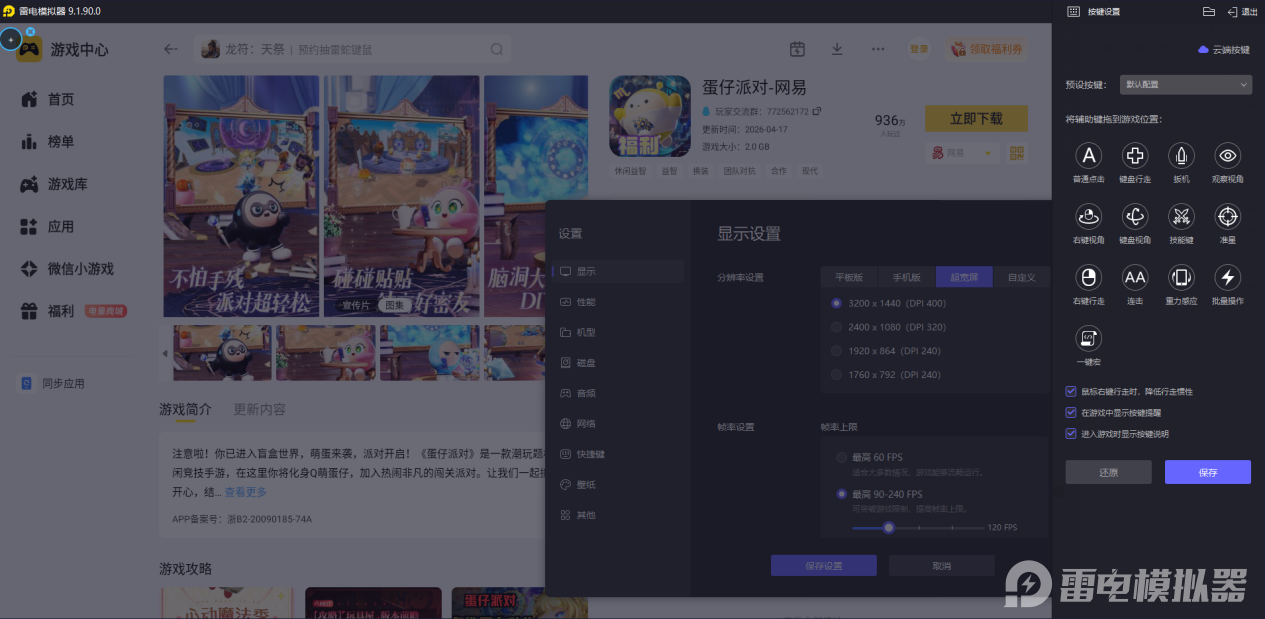
Task: Select the 观察视角 eye key icon
Action: [x=1228, y=155]
